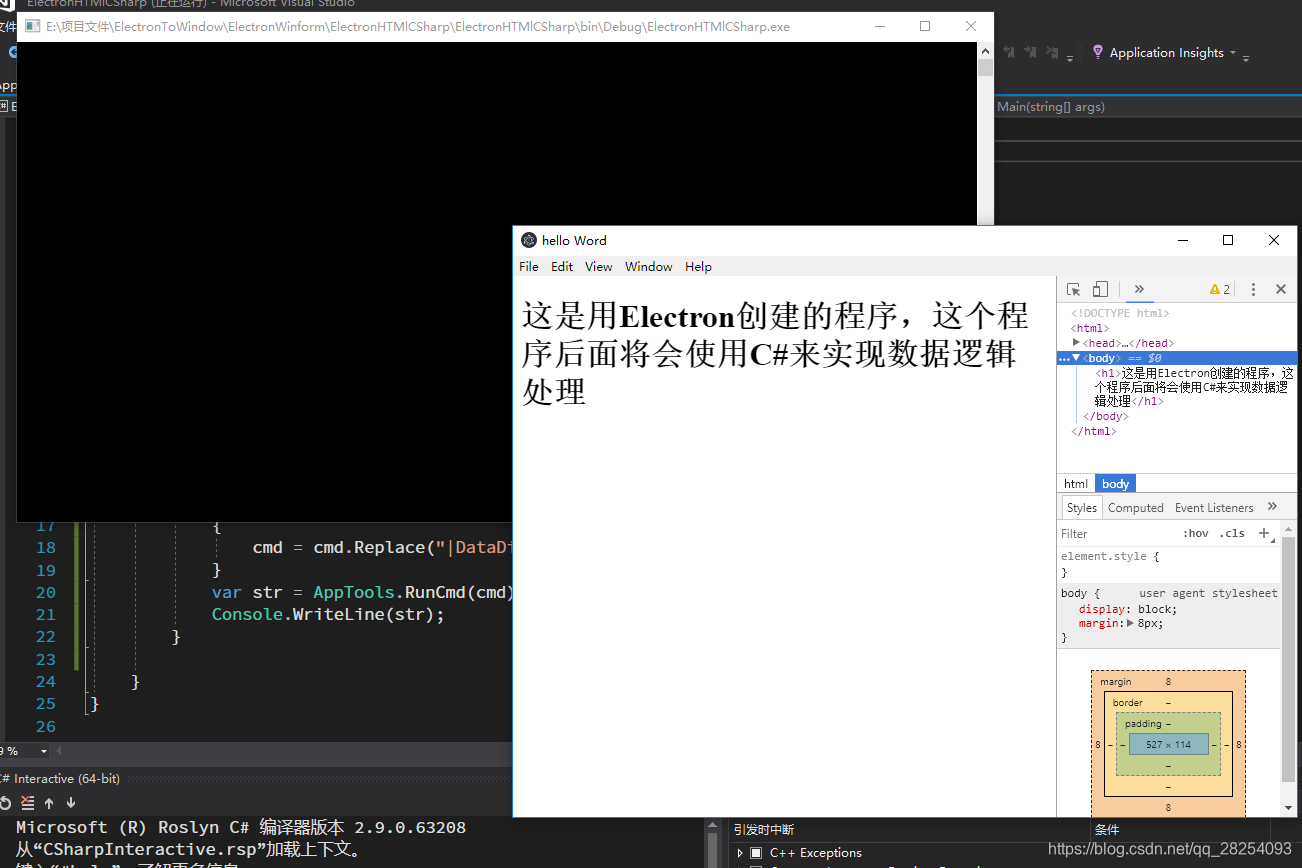Show more style pane tabs chevron

point(1272,507)
